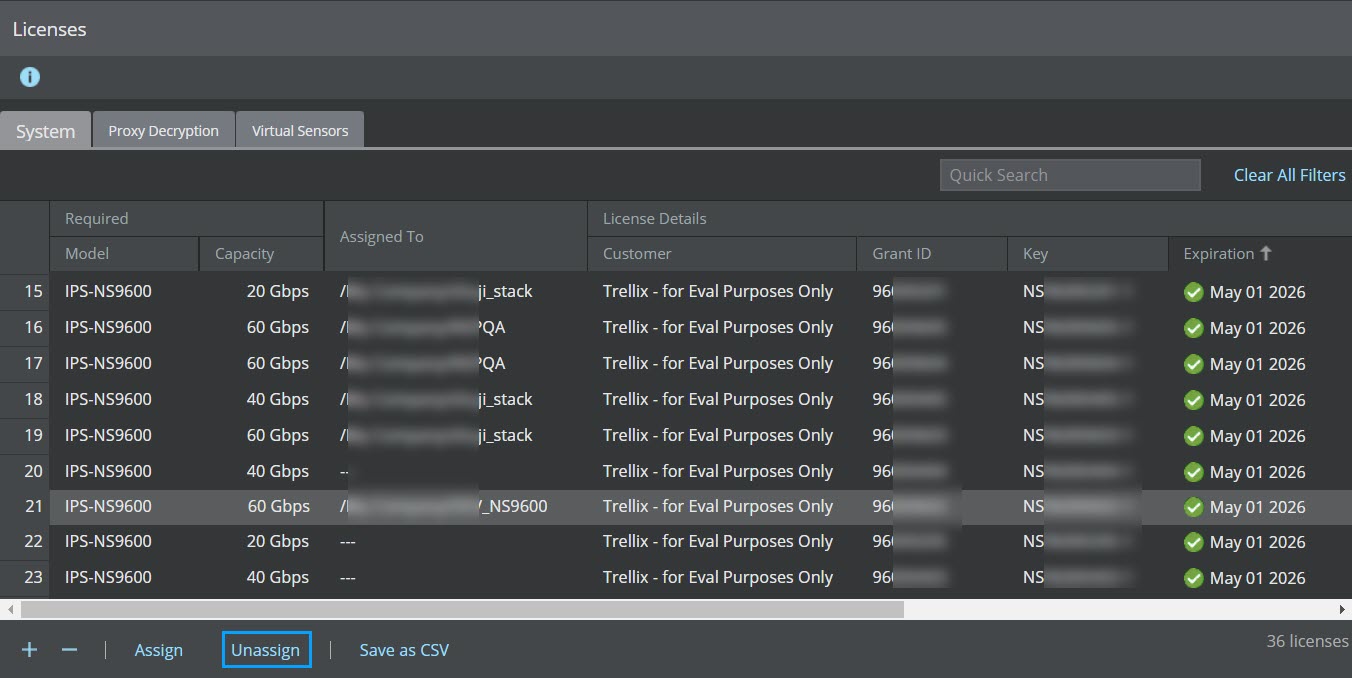
Task: Click the 36 licenses count
Action: 1308,641
